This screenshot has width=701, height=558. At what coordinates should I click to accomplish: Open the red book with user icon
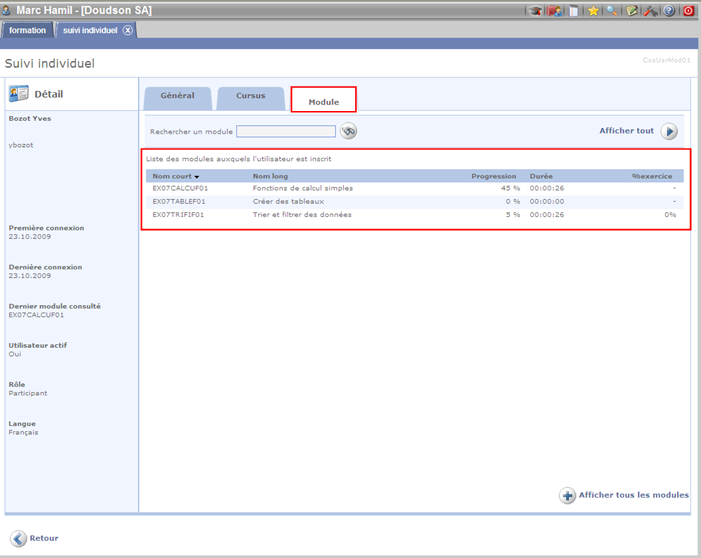point(554,10)
